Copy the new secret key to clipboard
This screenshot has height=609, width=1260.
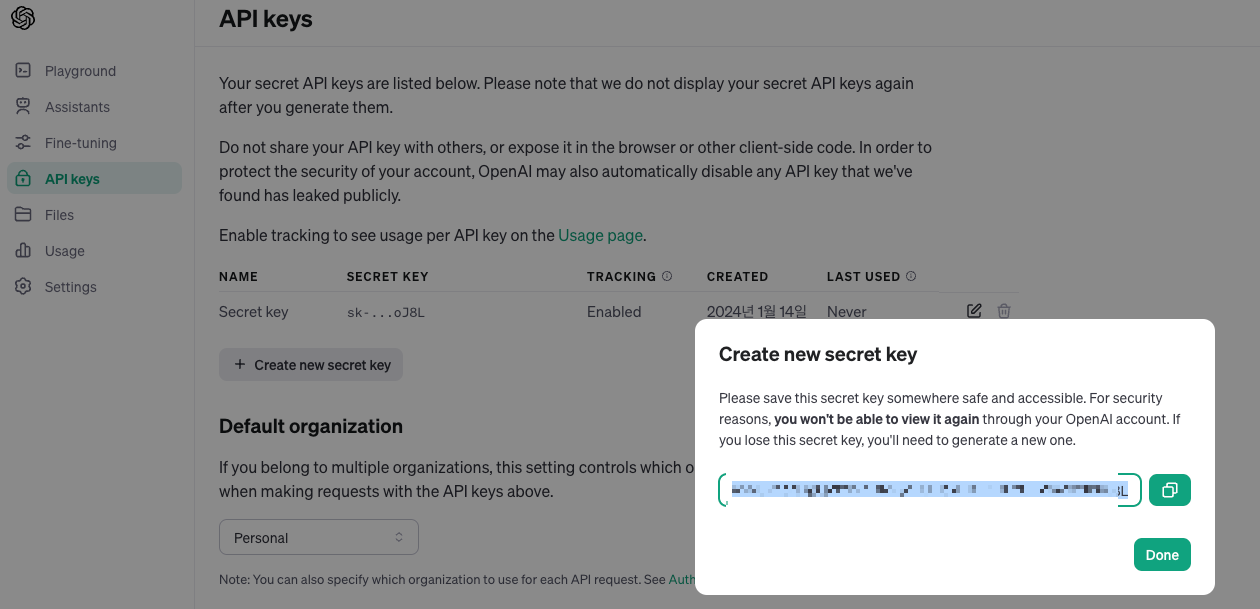click(x=1170, y=490)
